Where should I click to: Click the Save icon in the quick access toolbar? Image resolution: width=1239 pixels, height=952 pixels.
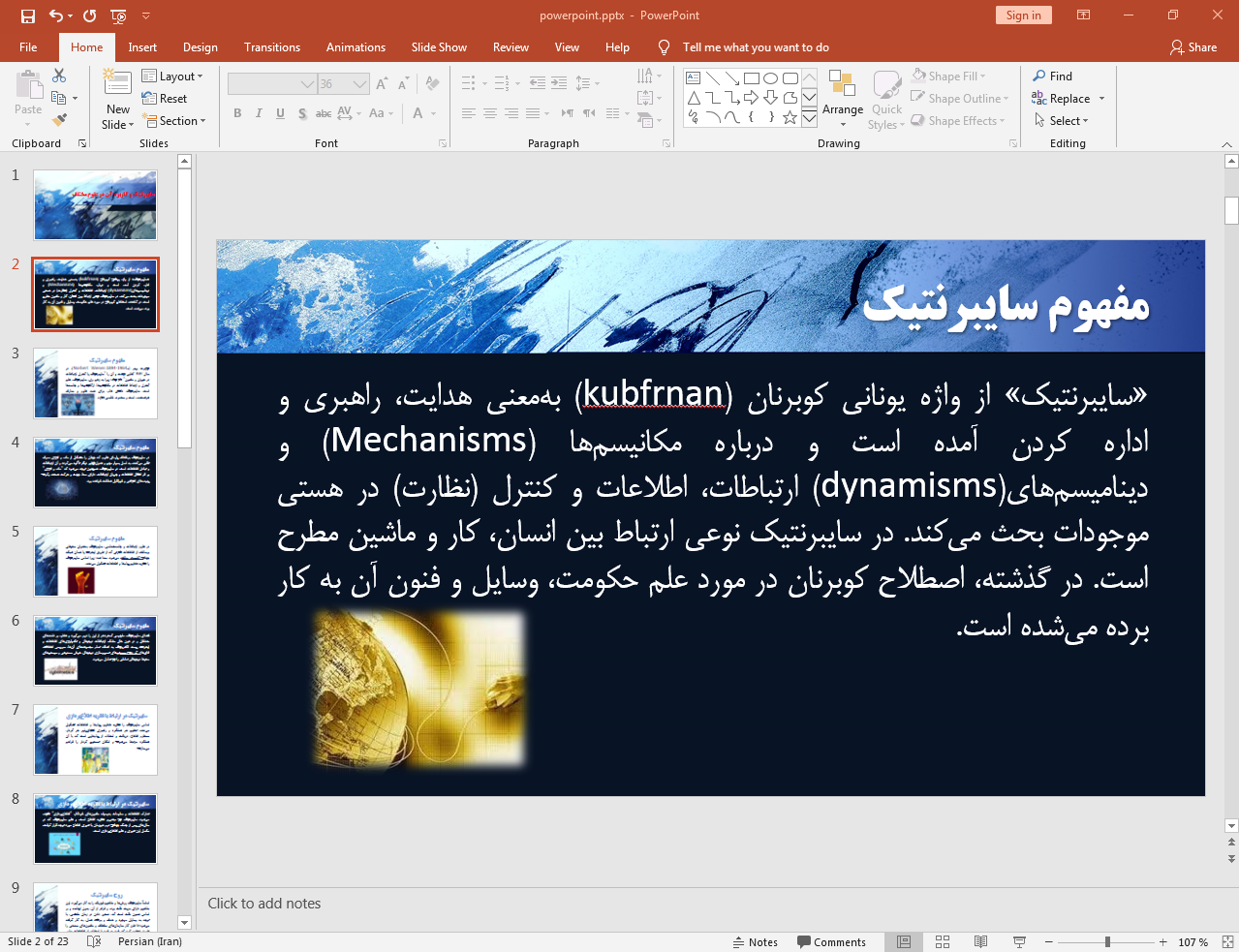(x=27, y=15)
